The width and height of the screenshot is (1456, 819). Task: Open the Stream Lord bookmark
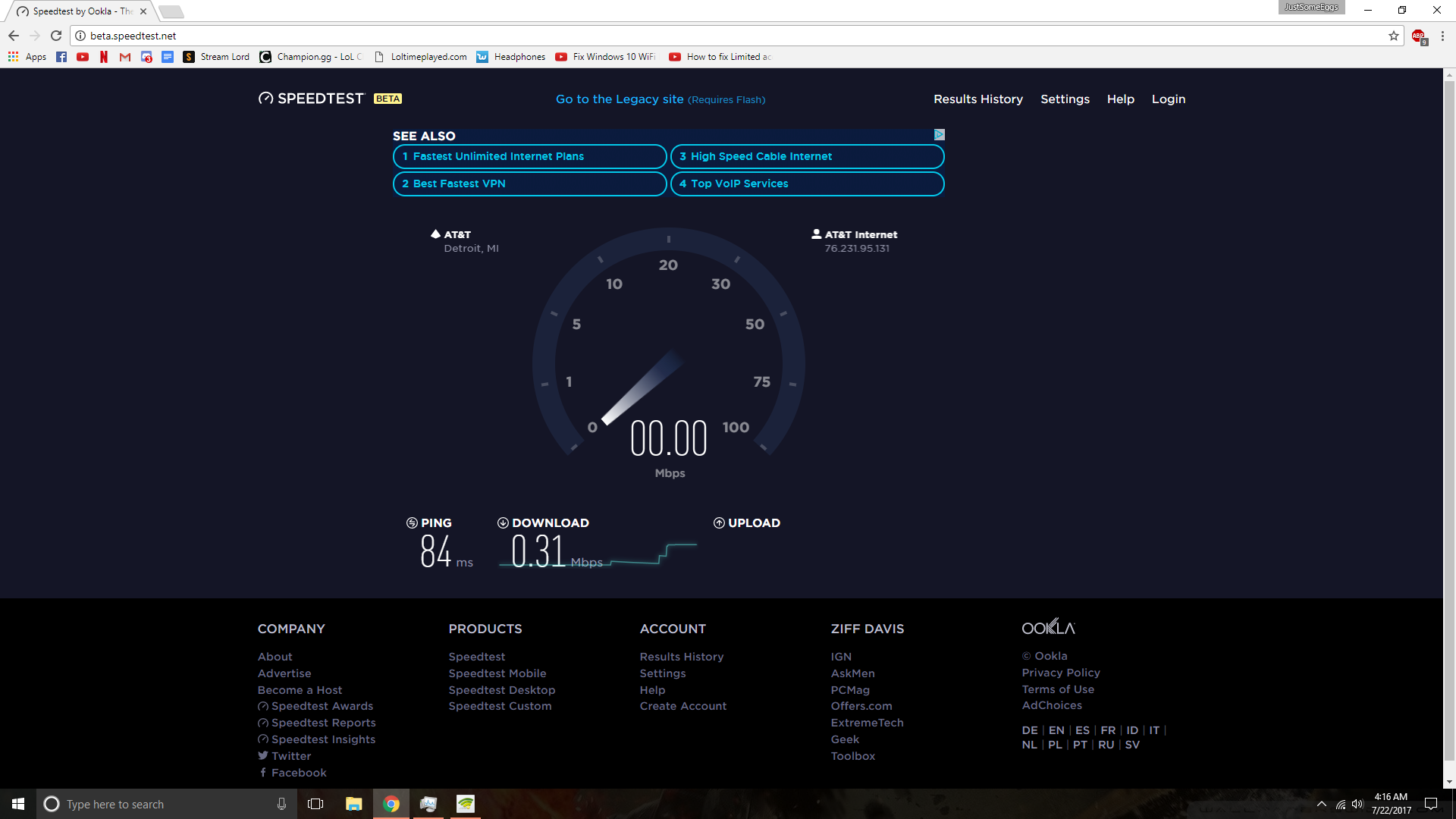(217, 57)
